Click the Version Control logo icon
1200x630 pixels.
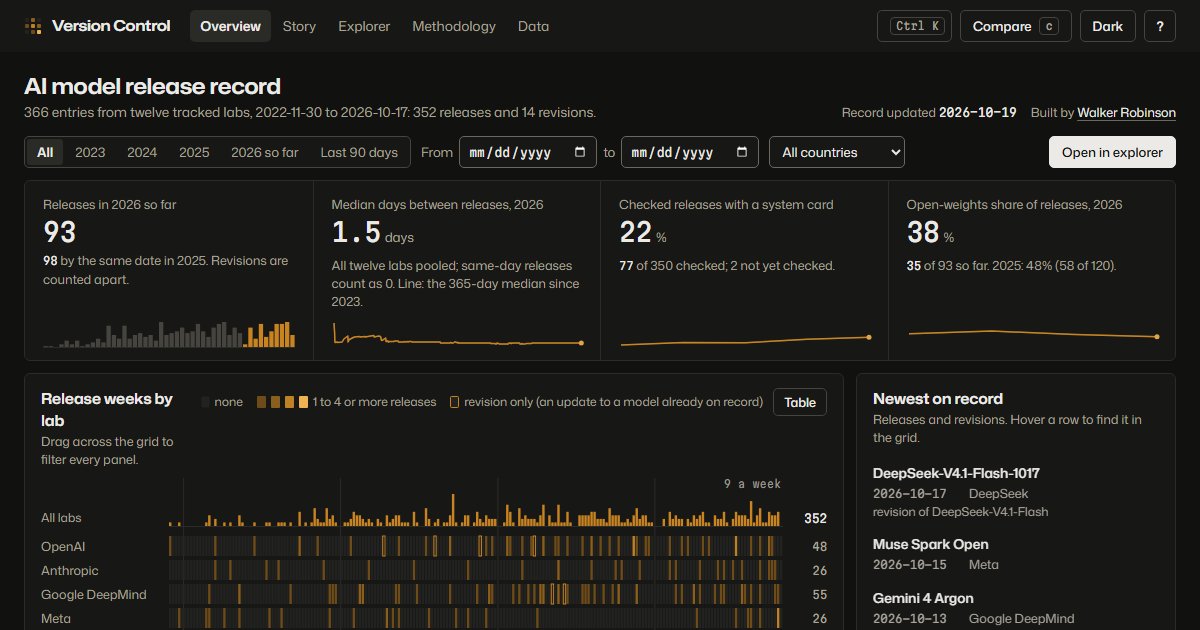[33, 26]
